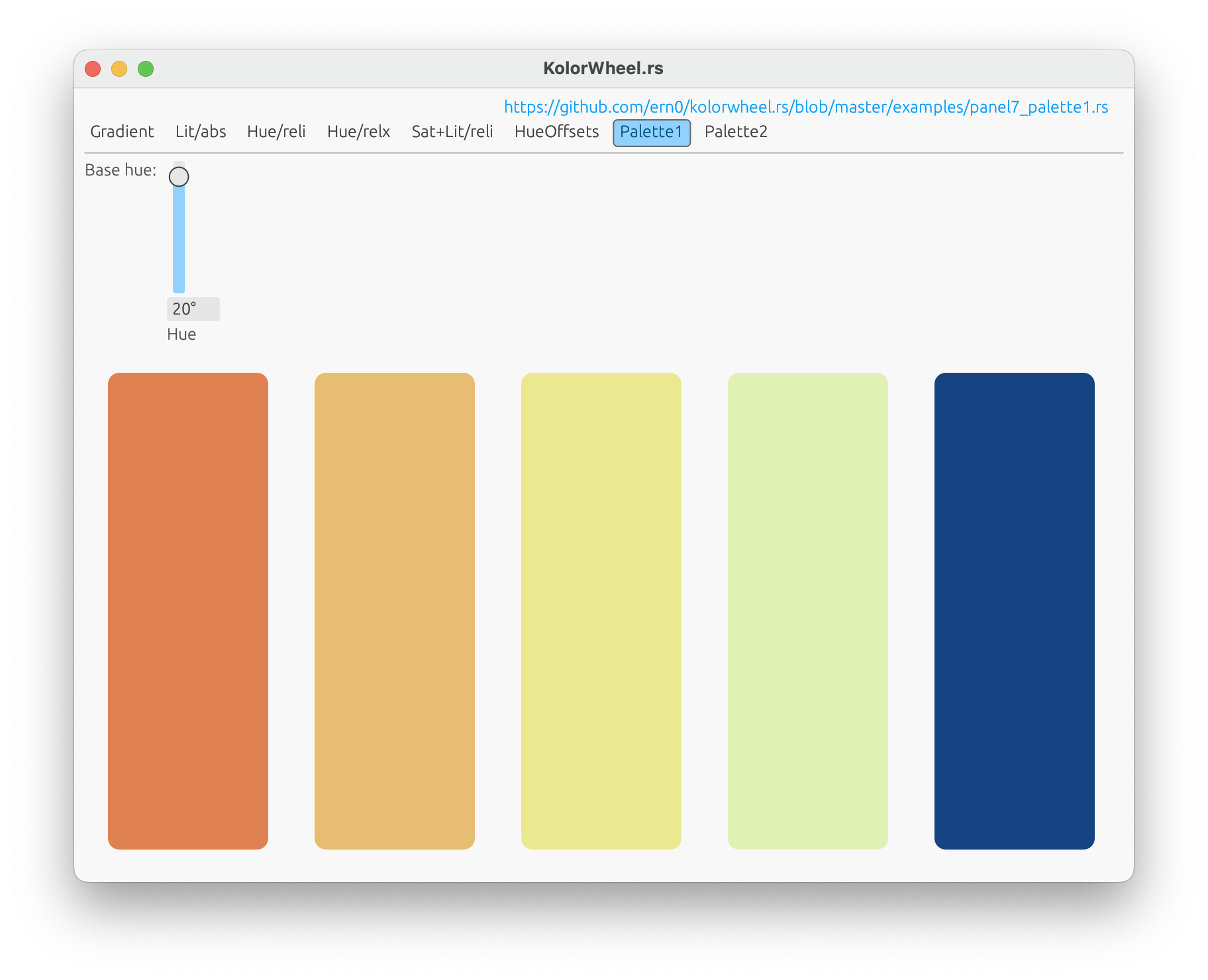Screen dimensions: 1208x980
Task: Switch to the HueOffsets tab
Action: coord(556,132)
